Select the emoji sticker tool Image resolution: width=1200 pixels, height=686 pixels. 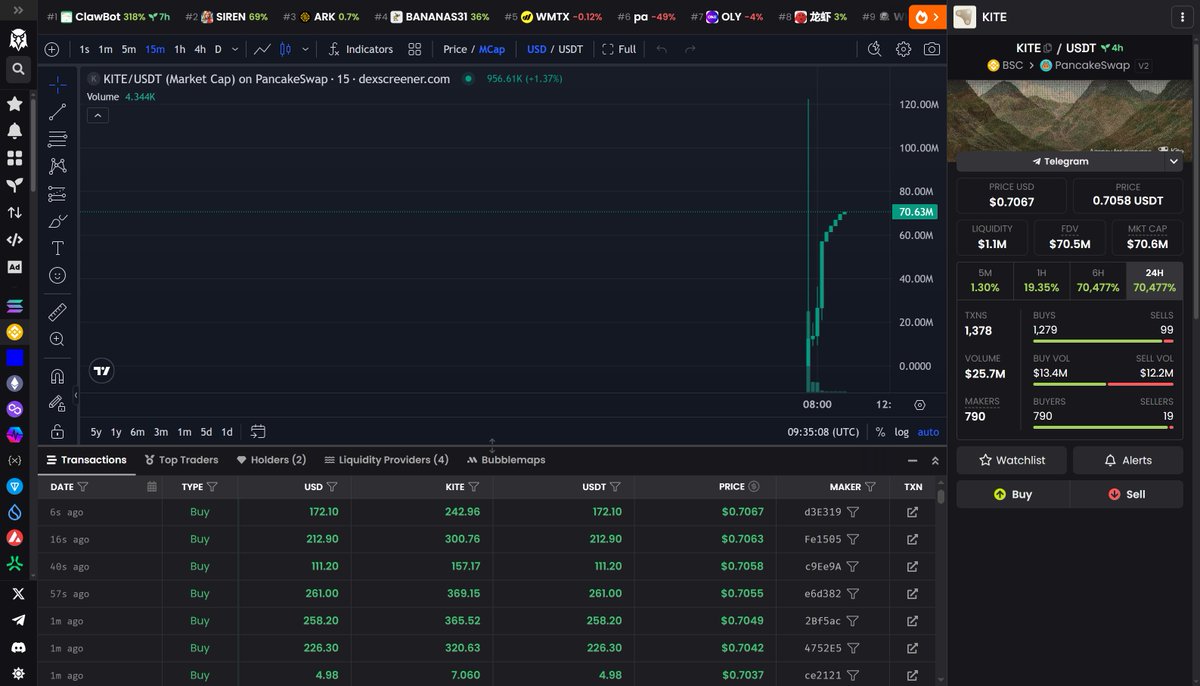[x=57, y=274]
